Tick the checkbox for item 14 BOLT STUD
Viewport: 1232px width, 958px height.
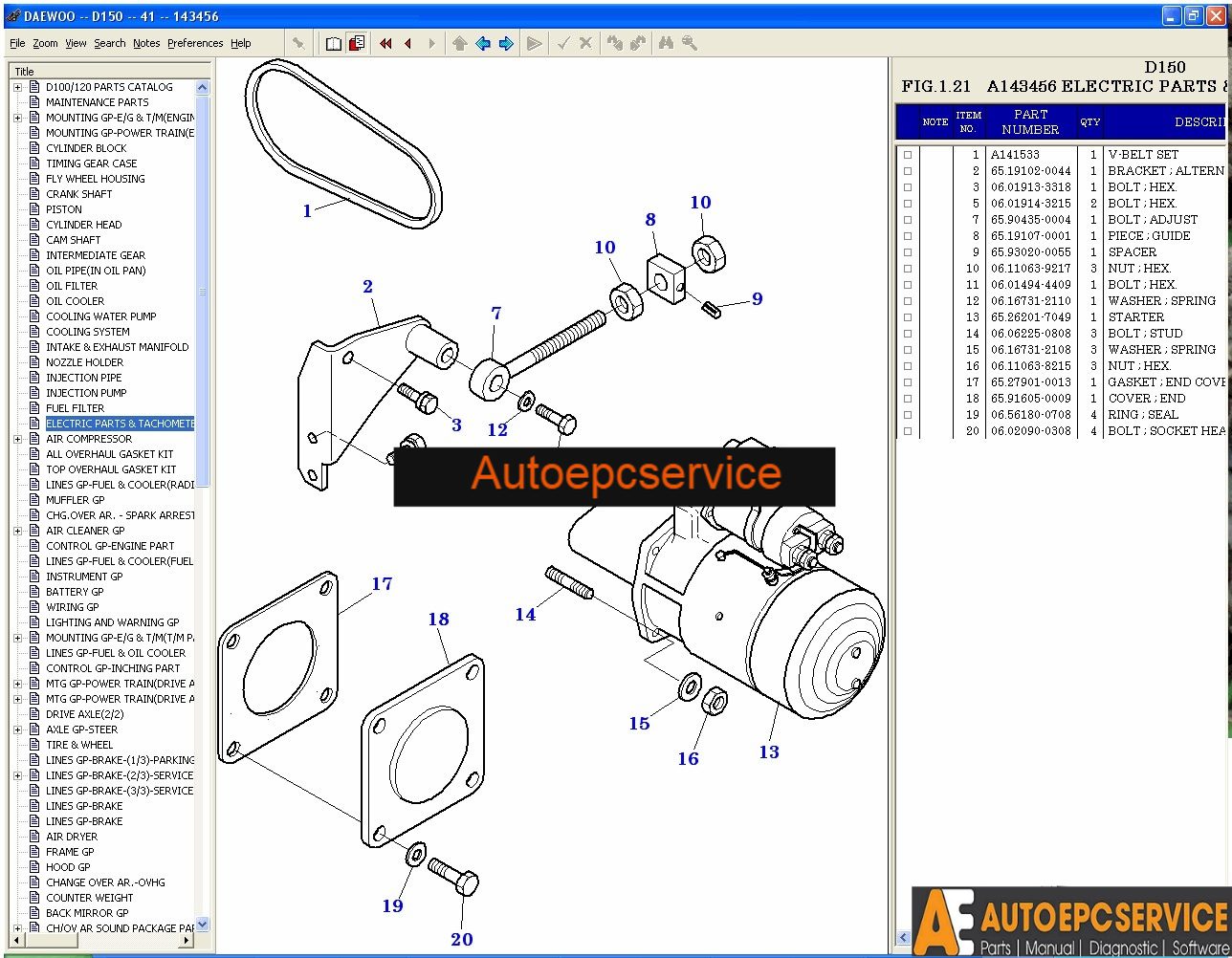[x=908, y=334]
